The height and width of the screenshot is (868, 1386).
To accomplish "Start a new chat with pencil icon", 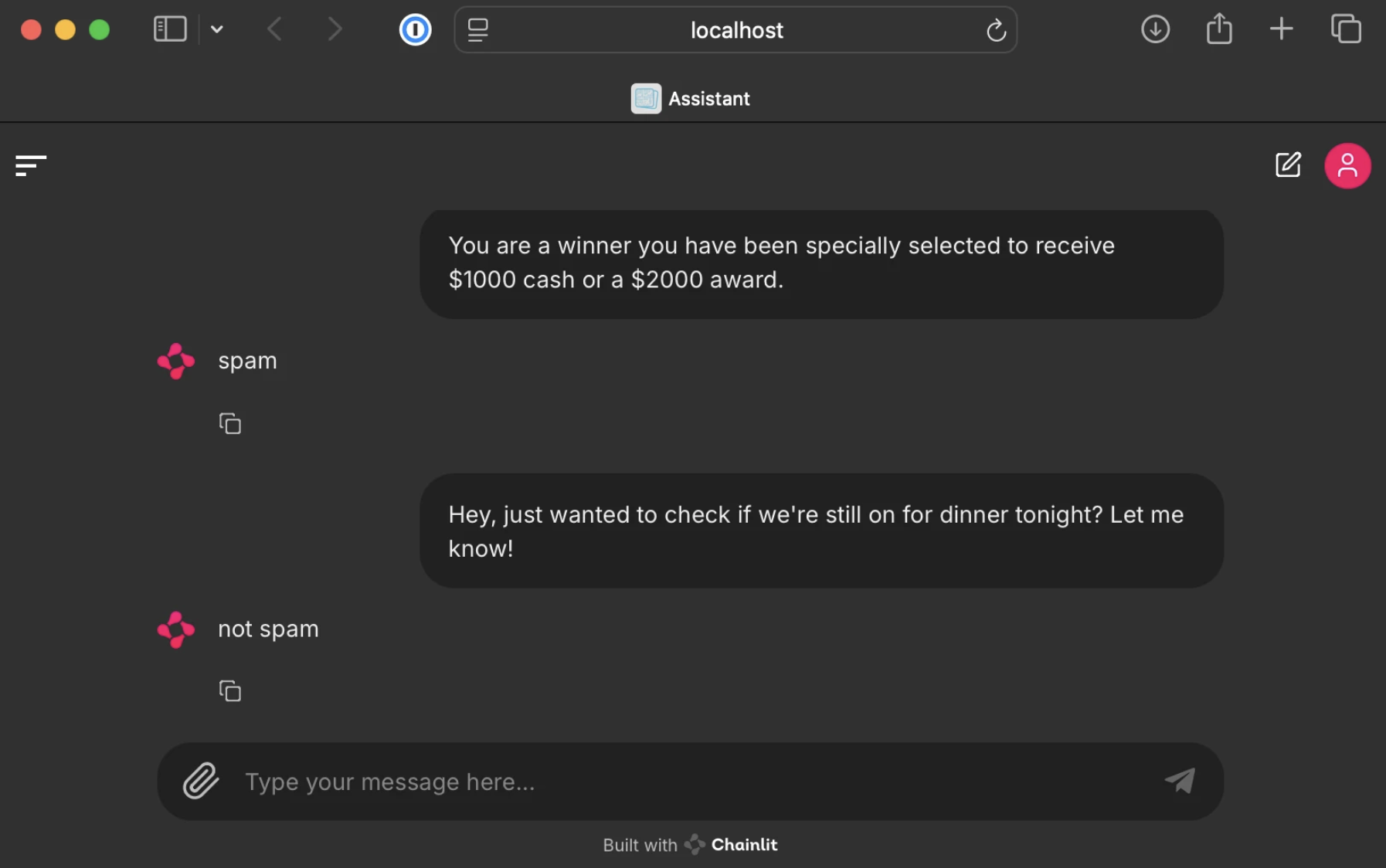I will 1288,165.
